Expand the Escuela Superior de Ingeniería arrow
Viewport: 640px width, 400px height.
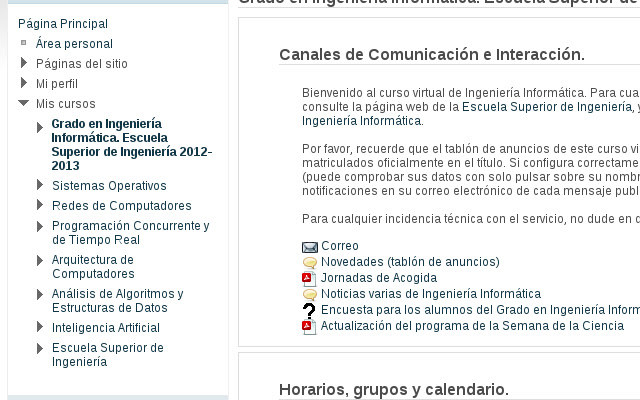pos(40,348)
